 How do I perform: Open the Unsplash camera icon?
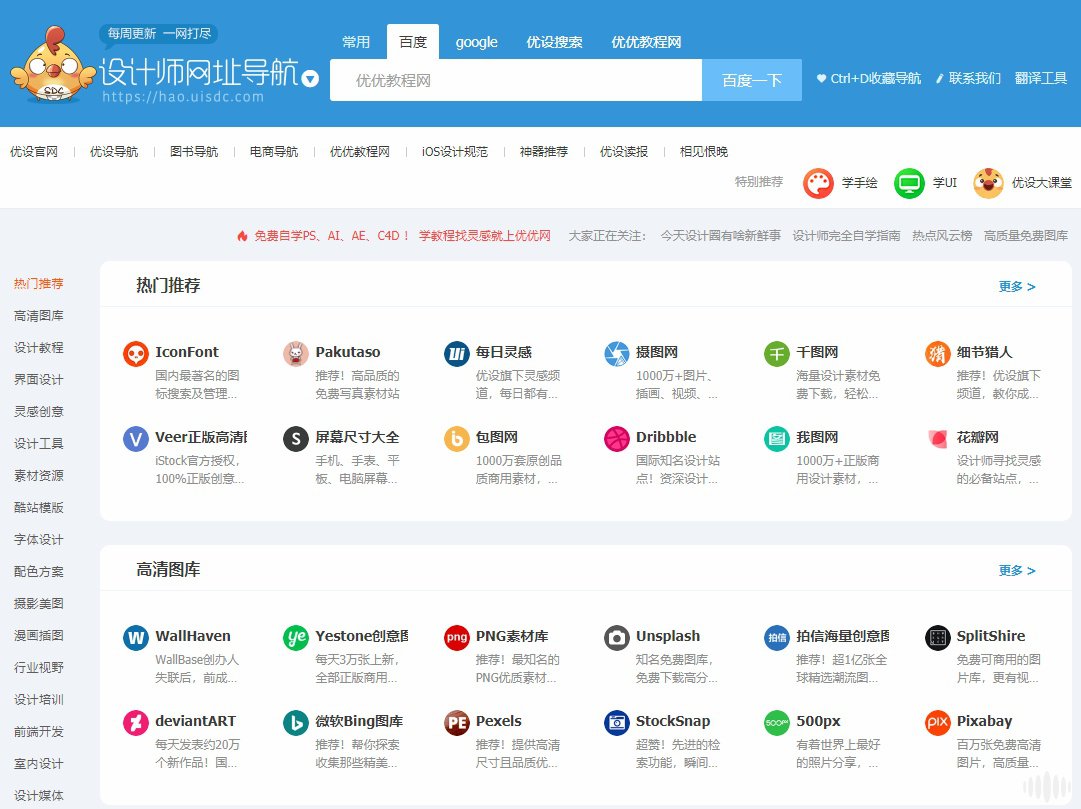(616, 638)
